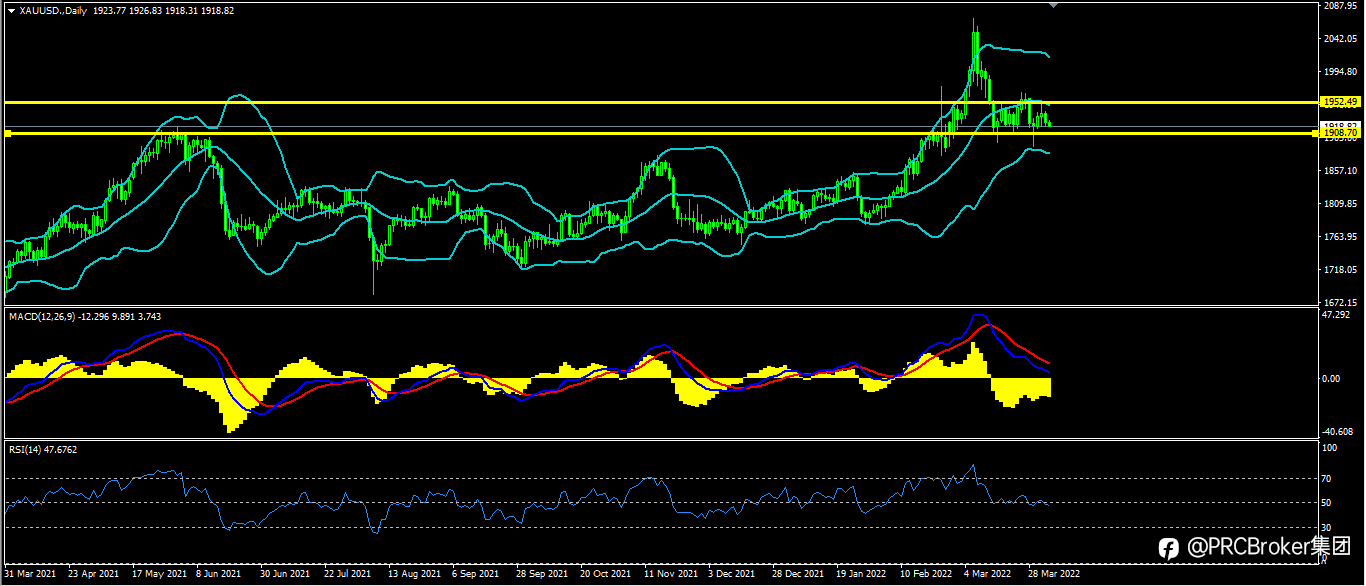Click the 19 Jan 2022 date label
1366x586 pixels.
coord(861,575)
